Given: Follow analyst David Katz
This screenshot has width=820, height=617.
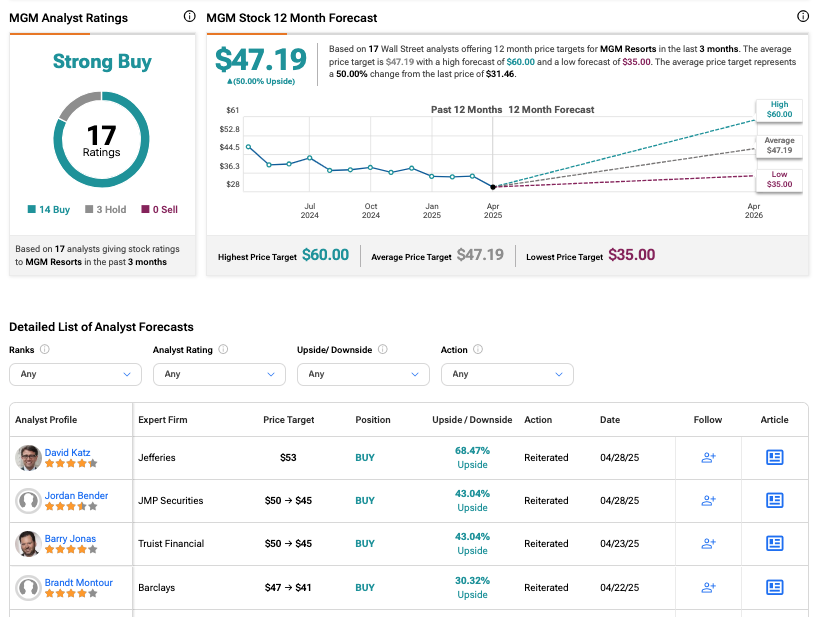Looking at the screenshot, I should tap(708, 458).
